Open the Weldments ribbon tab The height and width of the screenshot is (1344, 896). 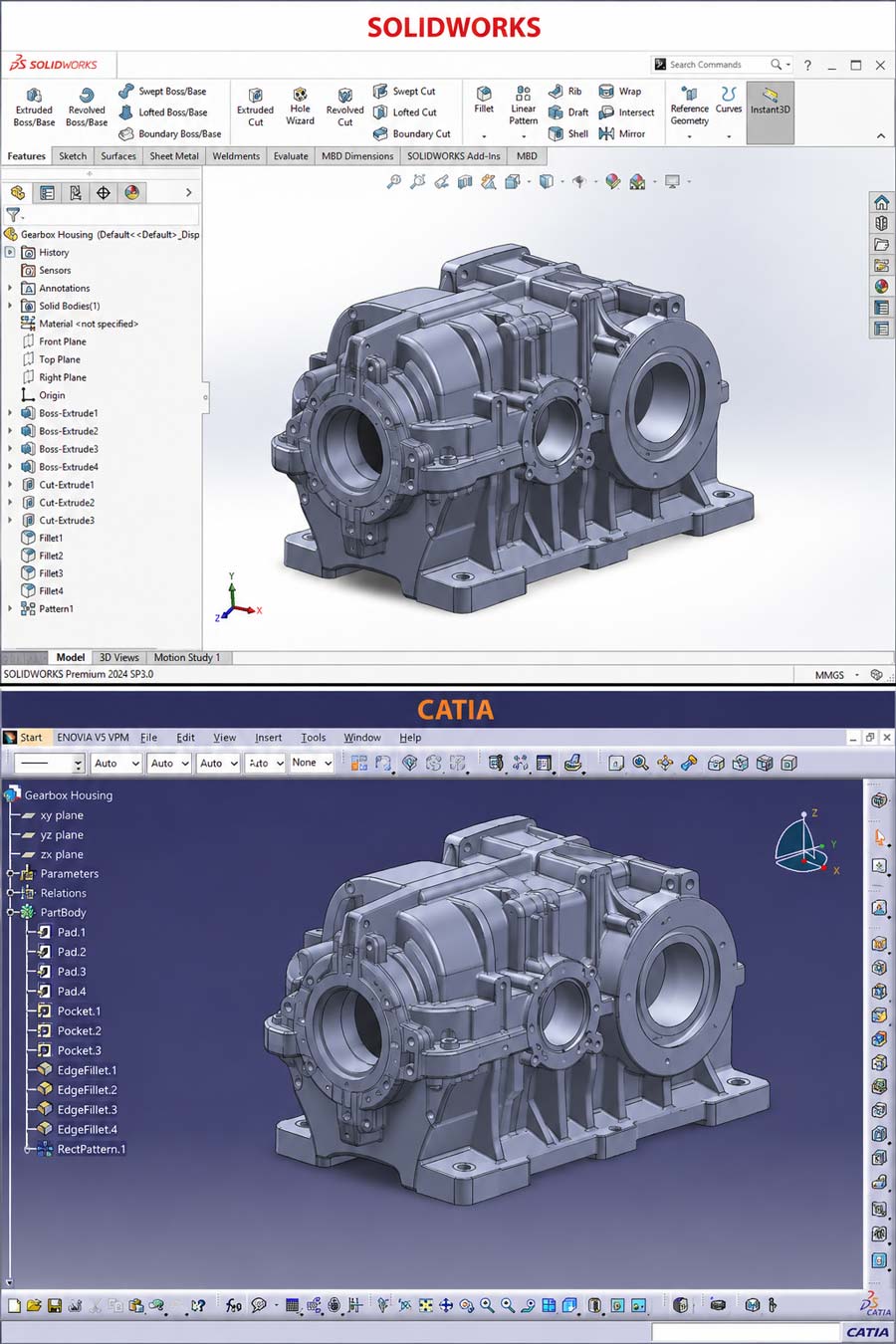coord(236,156)
